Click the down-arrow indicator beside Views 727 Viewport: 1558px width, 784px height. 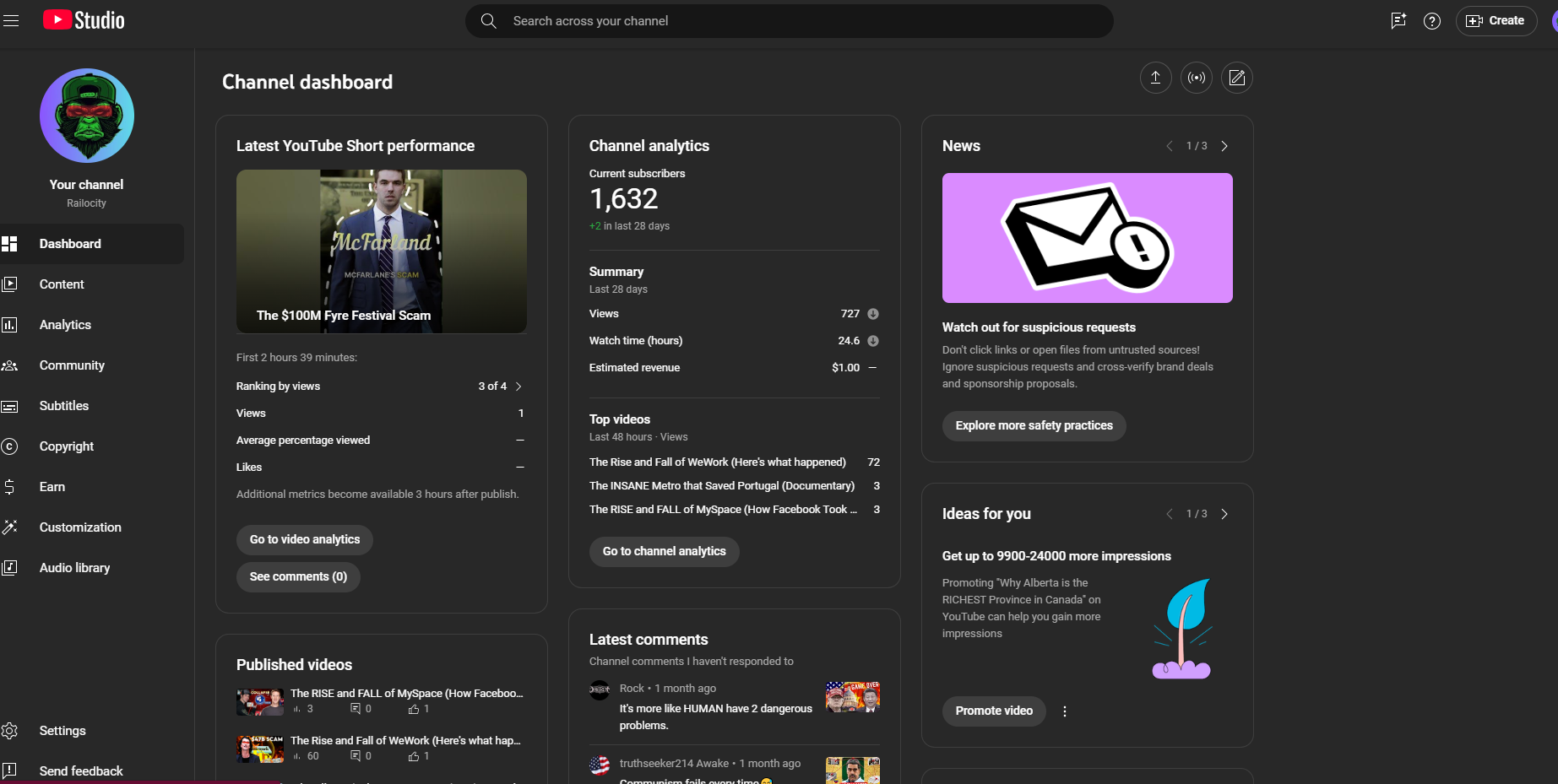873,314
